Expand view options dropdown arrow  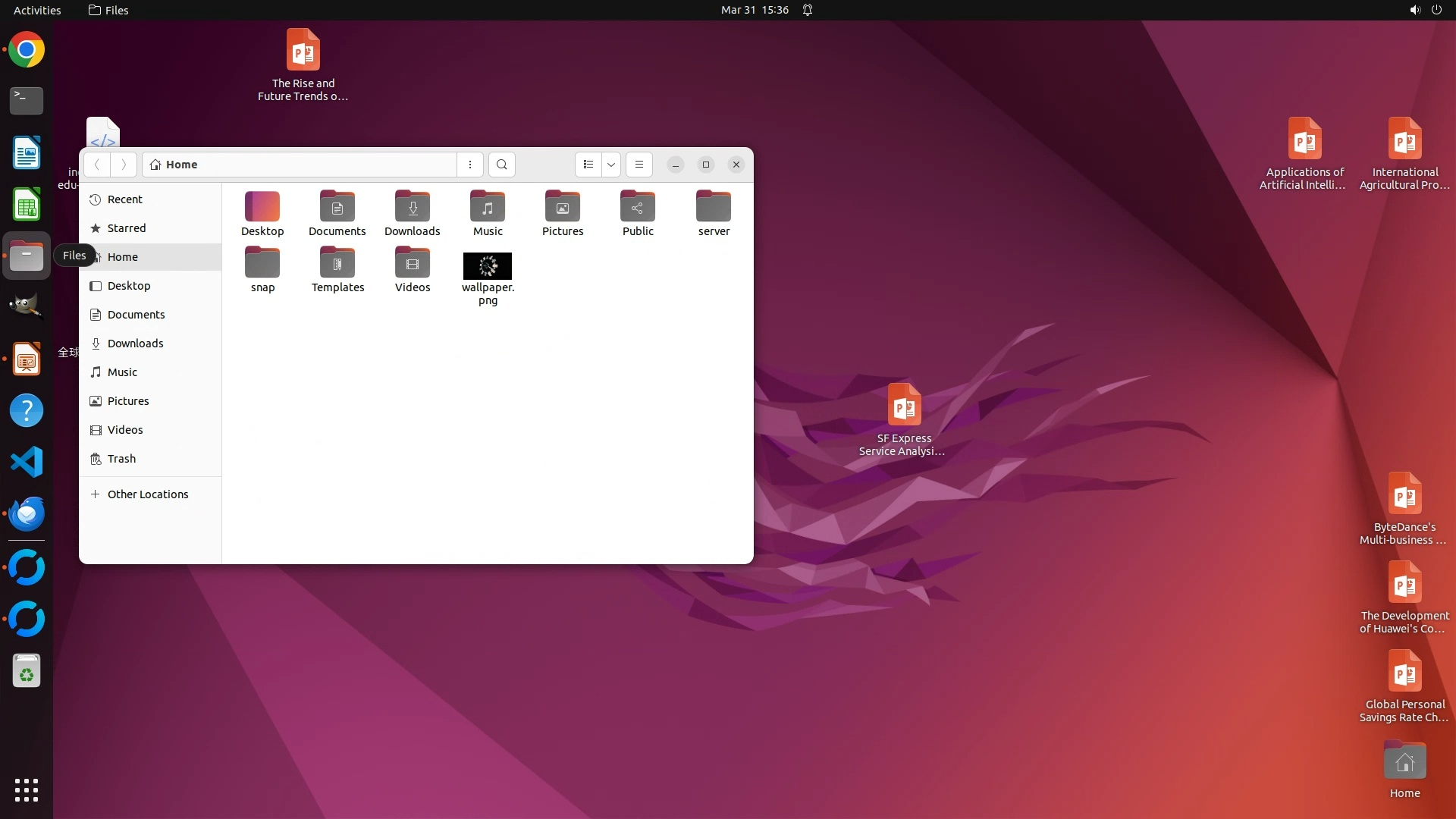[x=611, y=165]
